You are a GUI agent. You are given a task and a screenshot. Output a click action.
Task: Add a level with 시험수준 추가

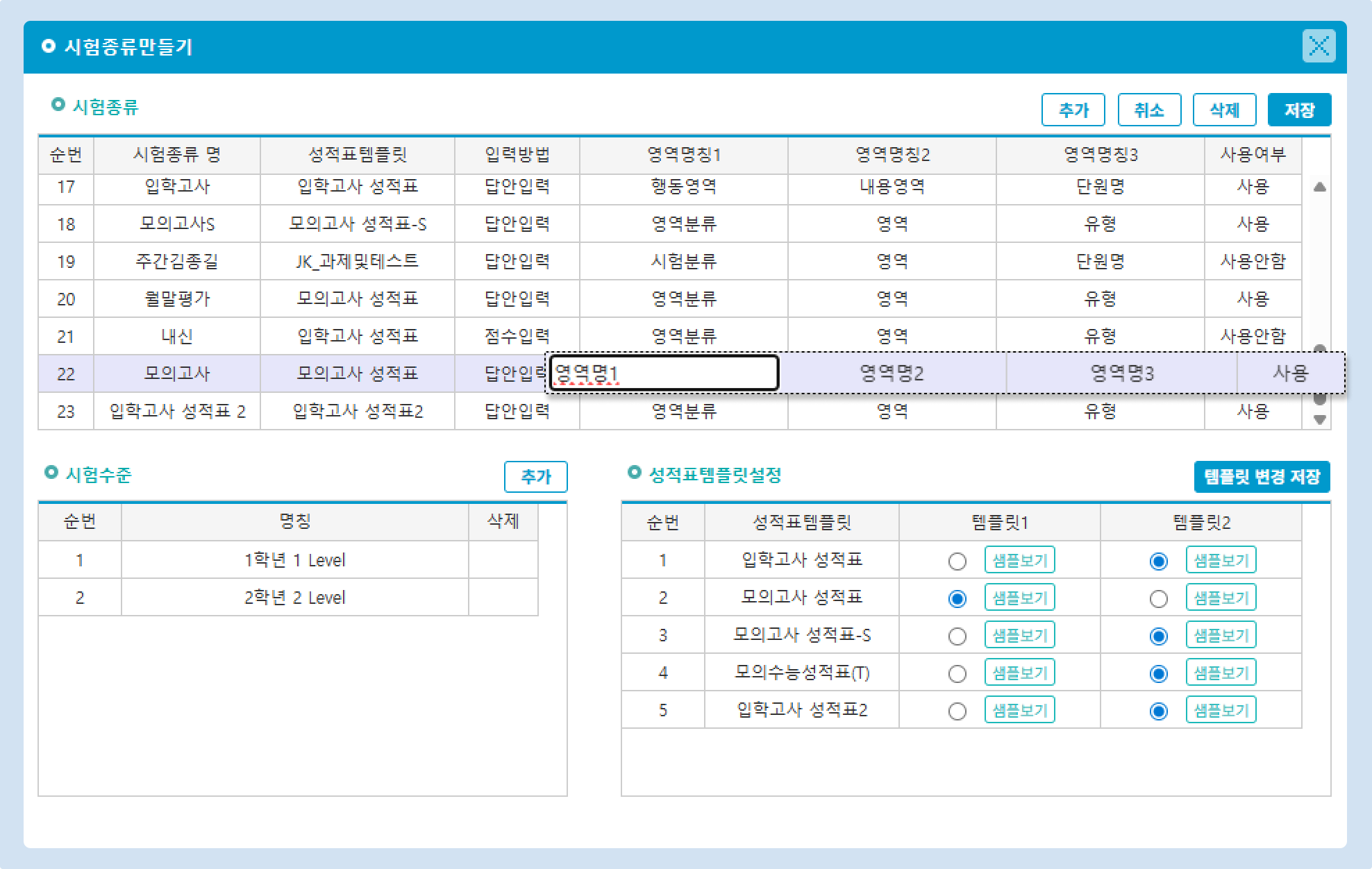coord(535,477)
